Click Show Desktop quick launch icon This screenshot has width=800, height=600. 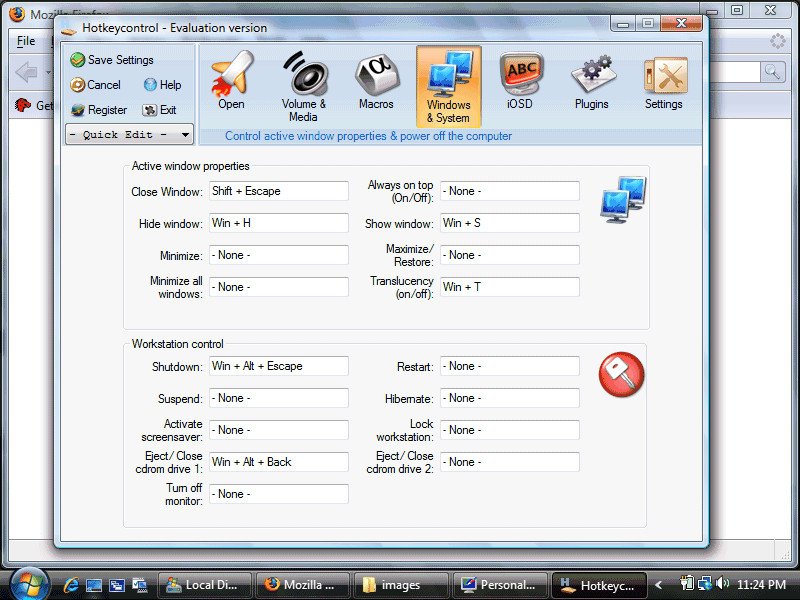94,585
